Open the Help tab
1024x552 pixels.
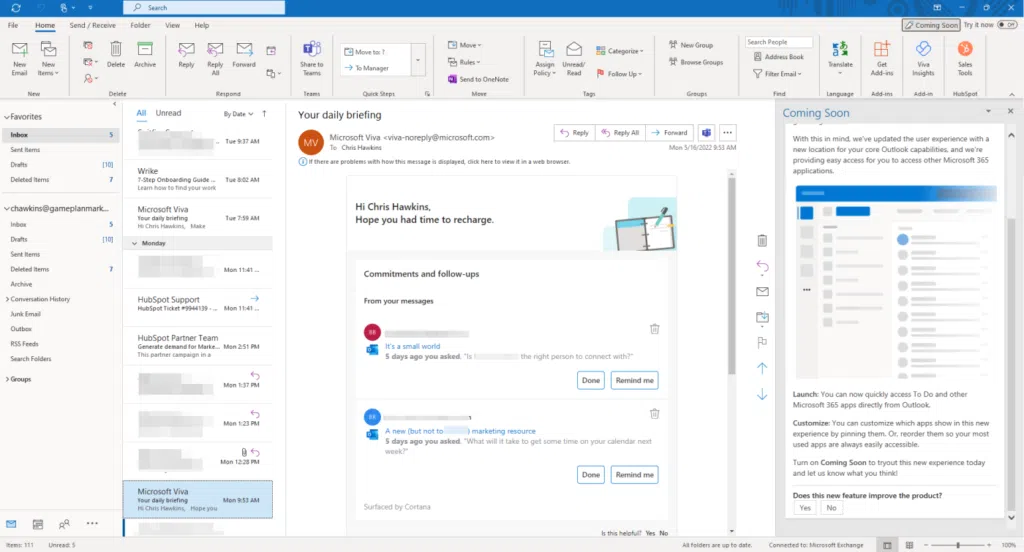(x=202, y=25)
